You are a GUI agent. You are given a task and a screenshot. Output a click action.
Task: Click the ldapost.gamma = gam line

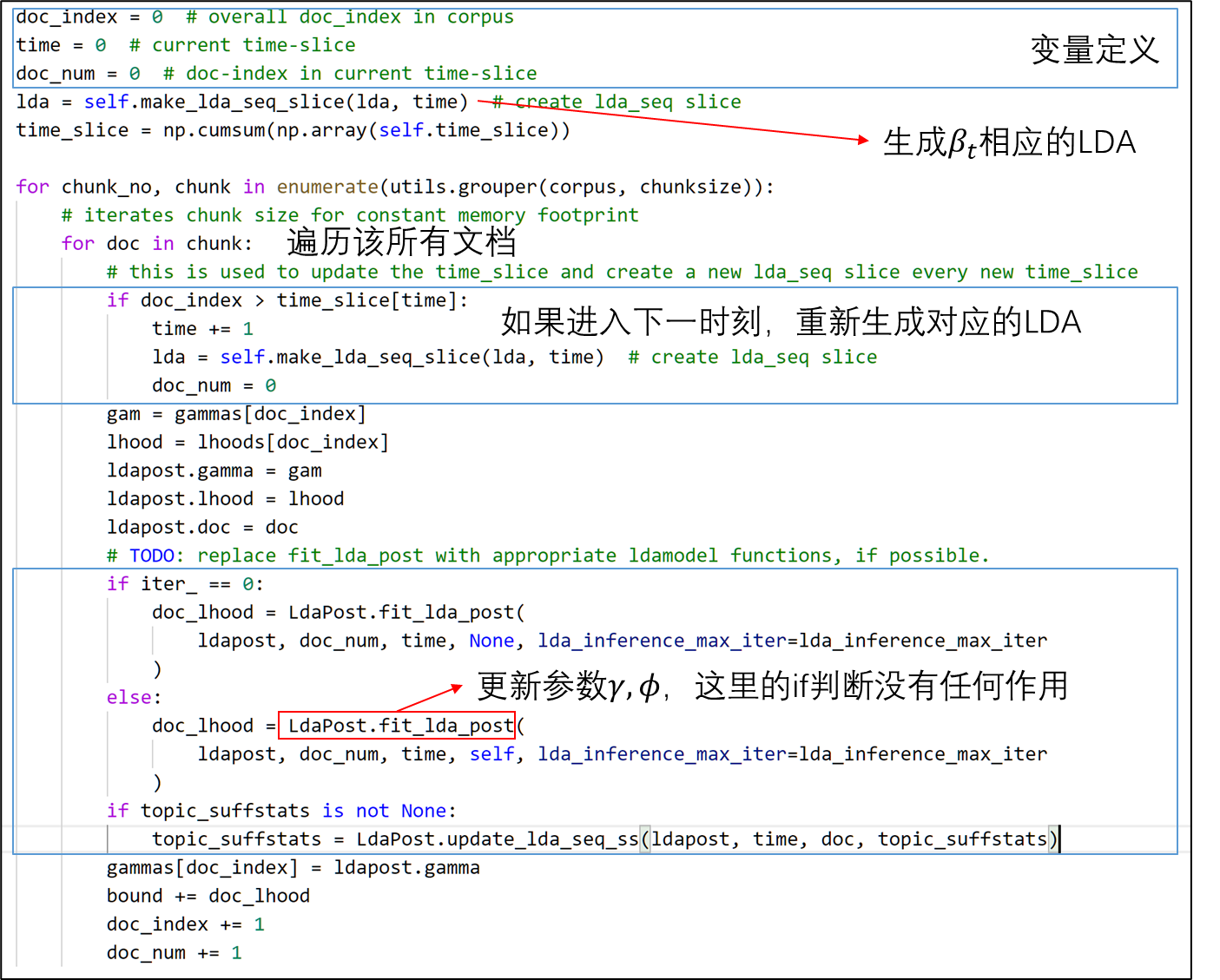[214, 470]
